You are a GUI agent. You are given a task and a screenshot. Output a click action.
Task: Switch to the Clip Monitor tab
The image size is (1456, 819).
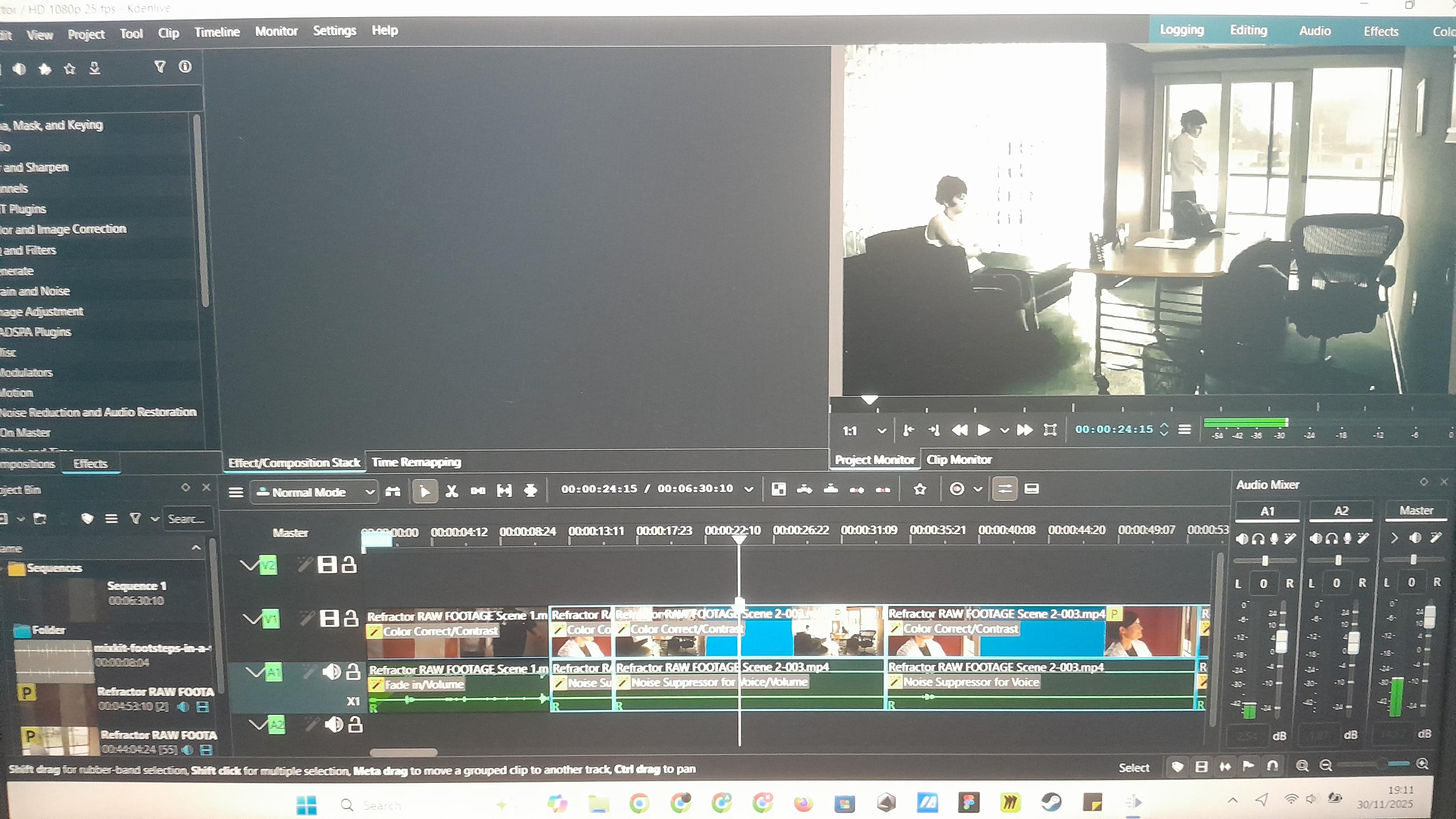coord(959,460)
